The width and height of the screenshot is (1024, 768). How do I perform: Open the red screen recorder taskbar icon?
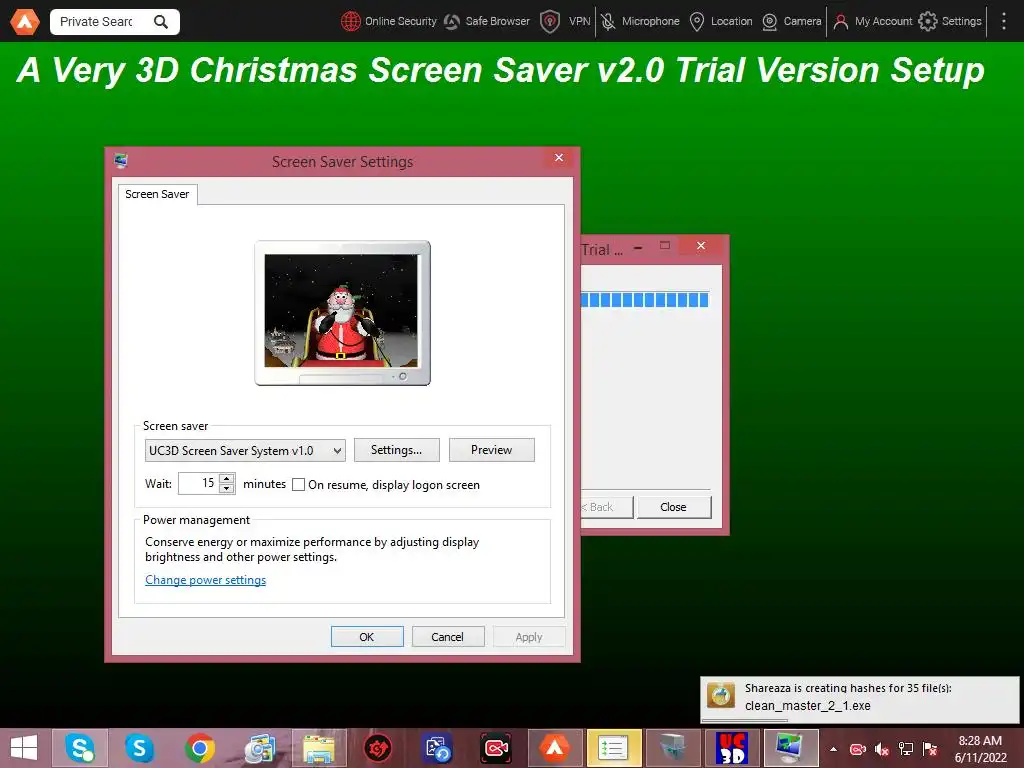click(x=496, y=748)
